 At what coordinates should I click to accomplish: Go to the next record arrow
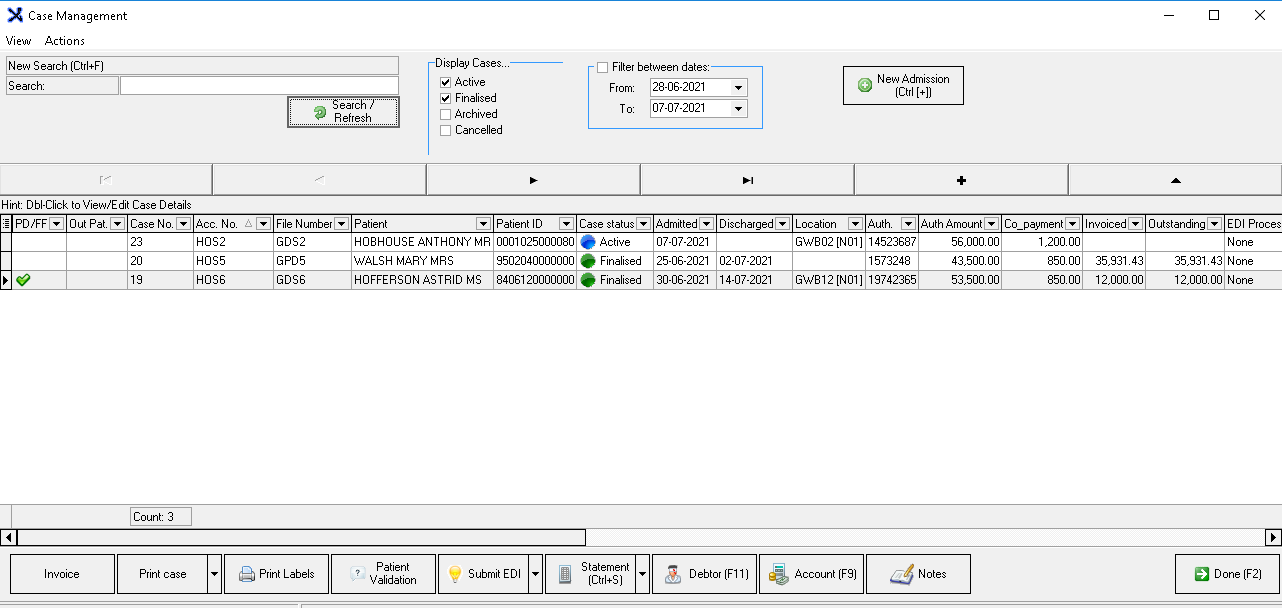pos(533,180)
